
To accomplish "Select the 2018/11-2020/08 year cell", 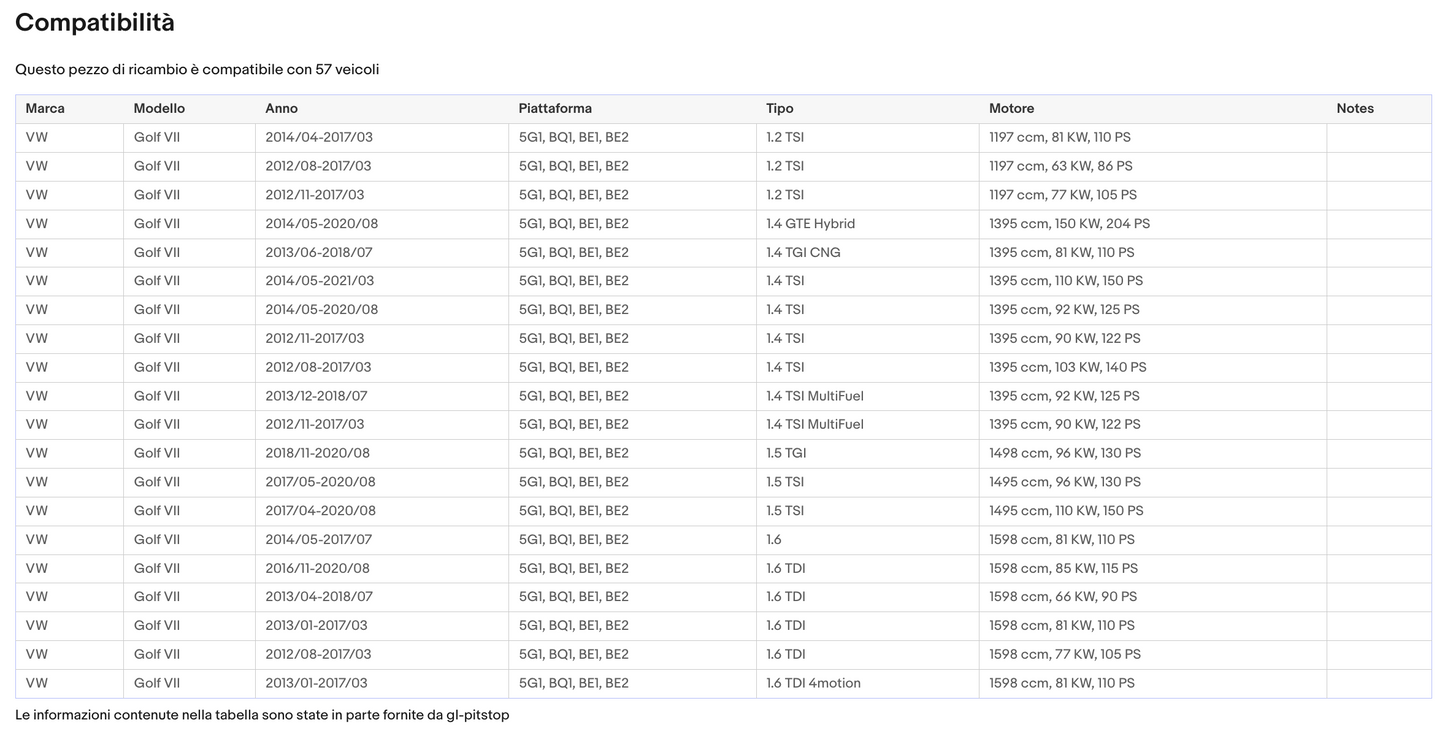I will [318, 453].
